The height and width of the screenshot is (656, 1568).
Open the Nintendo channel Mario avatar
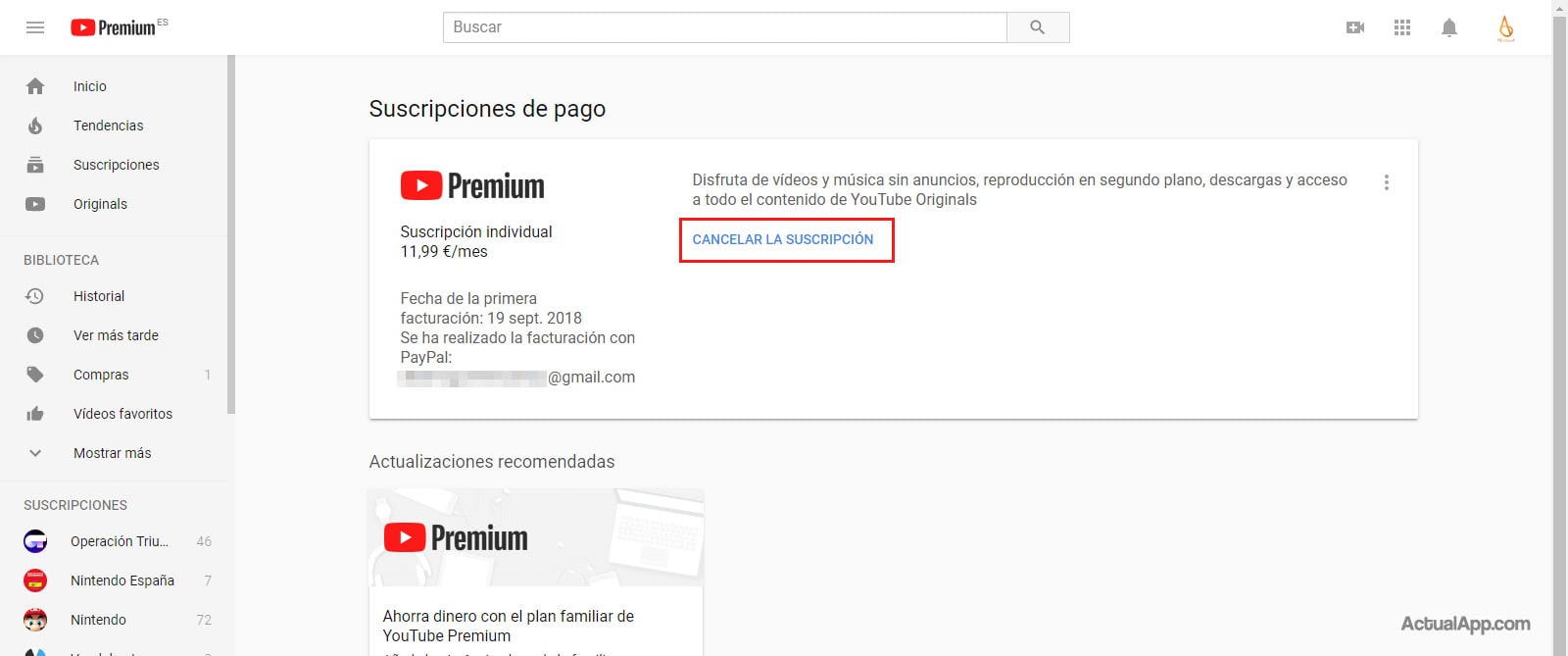point(35,620)
